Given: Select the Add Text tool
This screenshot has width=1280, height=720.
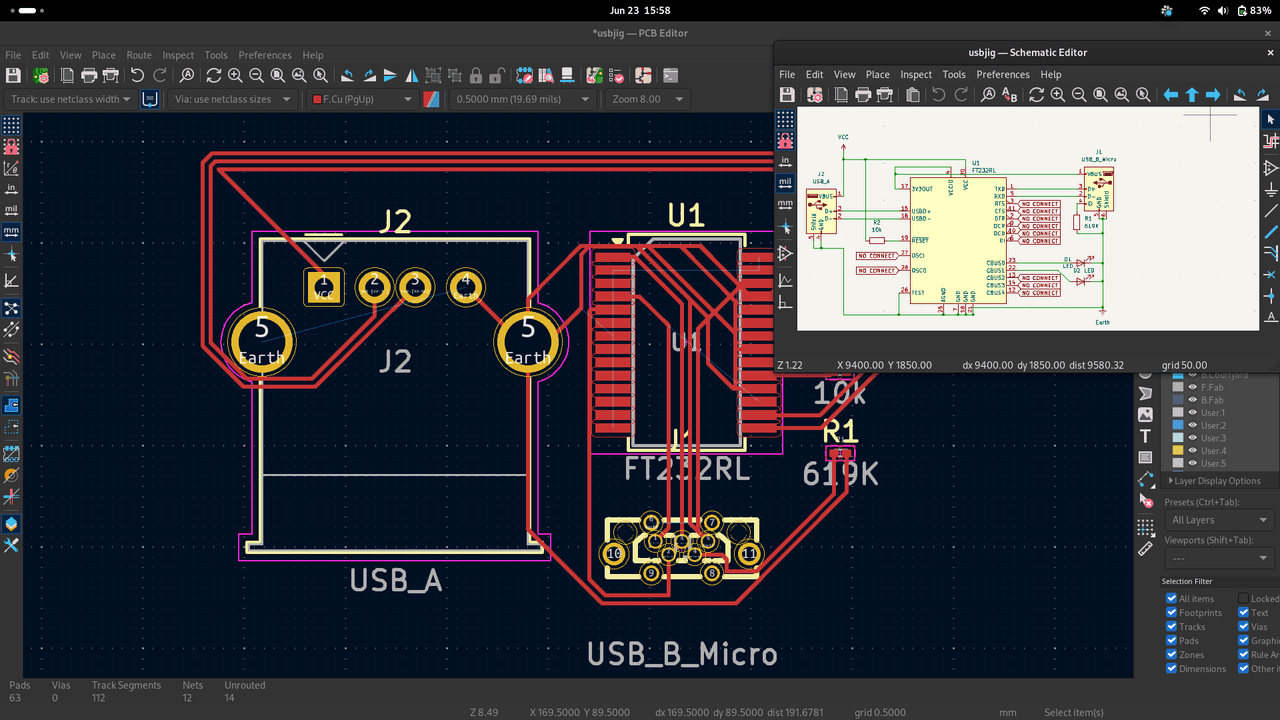Looking at the screenshot, I should [1146, 436].
